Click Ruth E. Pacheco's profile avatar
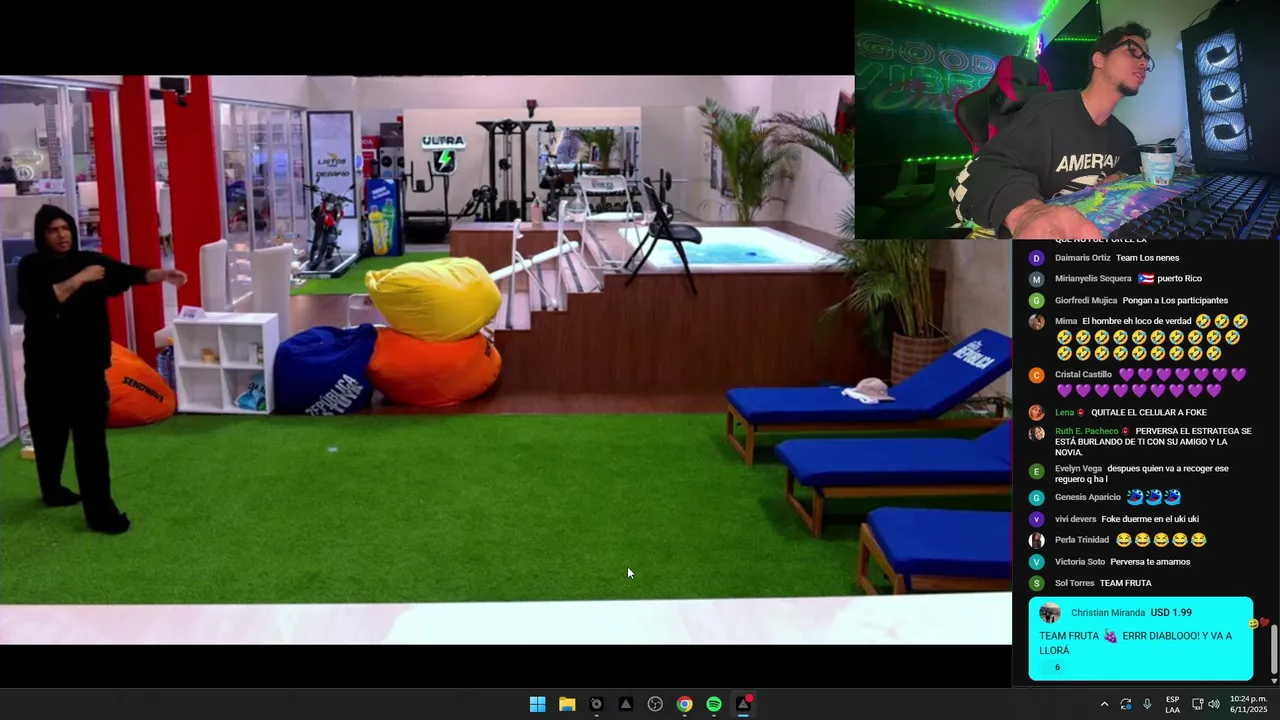The image size is (1280, 720). click(1036, 433)
